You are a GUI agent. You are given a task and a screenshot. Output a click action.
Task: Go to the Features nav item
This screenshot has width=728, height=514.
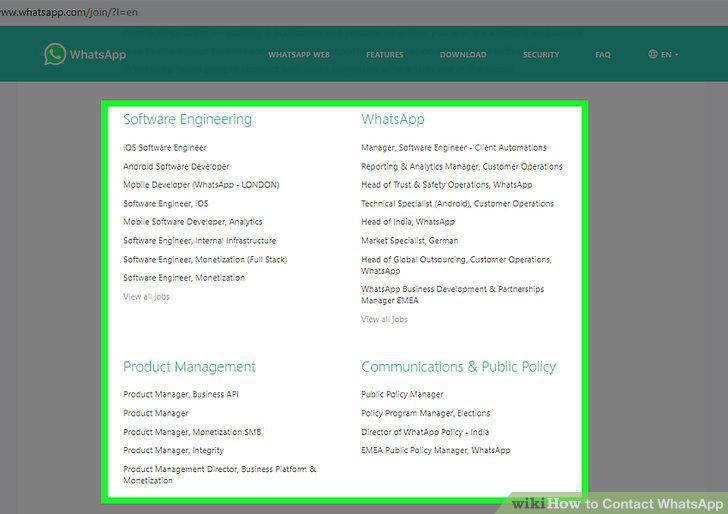(x=384, y=55)
